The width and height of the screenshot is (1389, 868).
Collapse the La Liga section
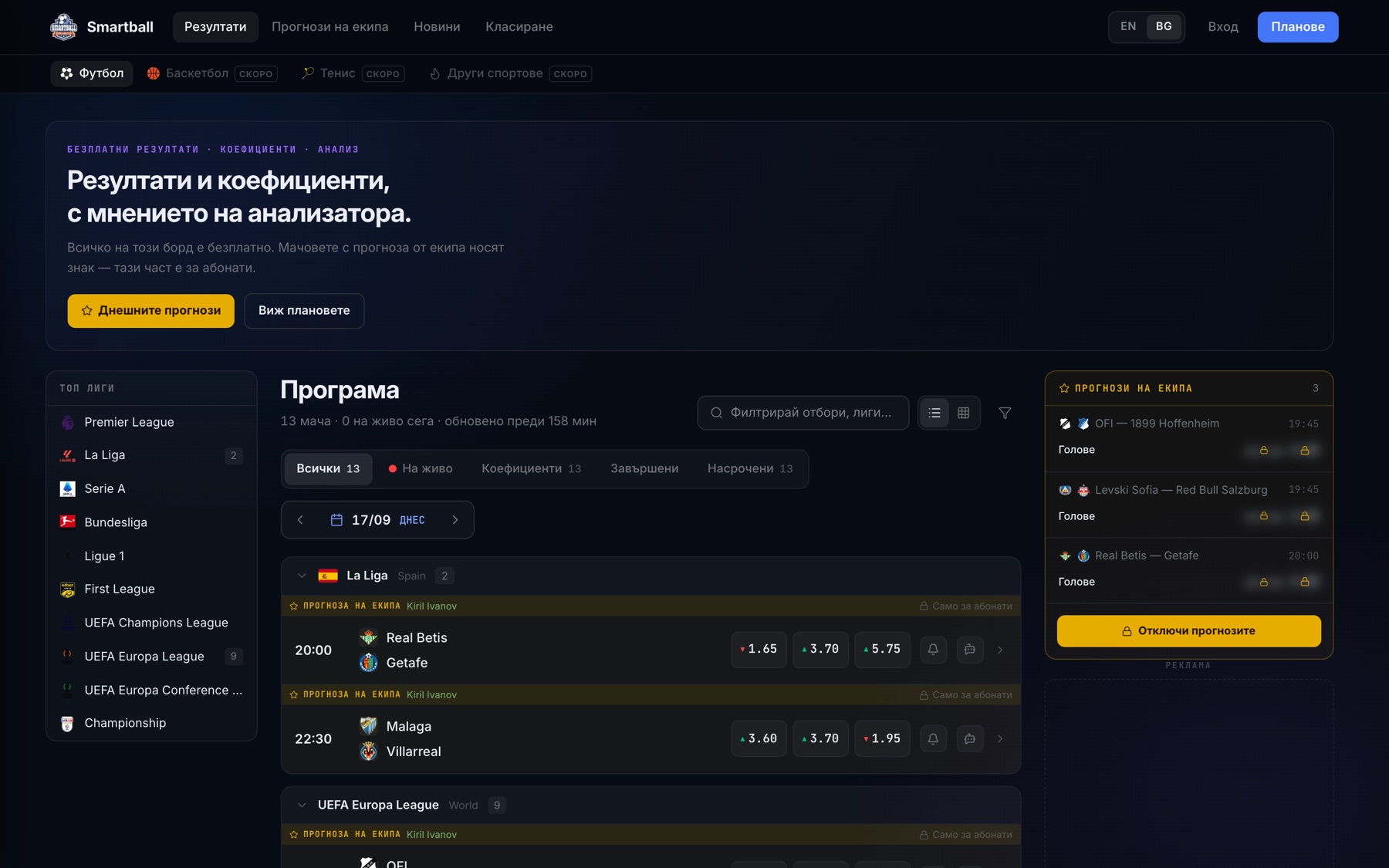point(302,576)
